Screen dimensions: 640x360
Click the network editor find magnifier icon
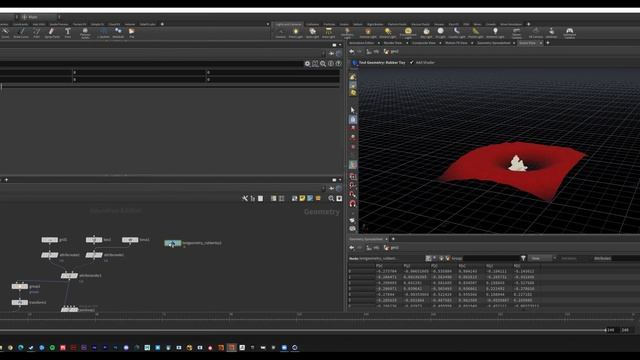click(x=331, y=198)
